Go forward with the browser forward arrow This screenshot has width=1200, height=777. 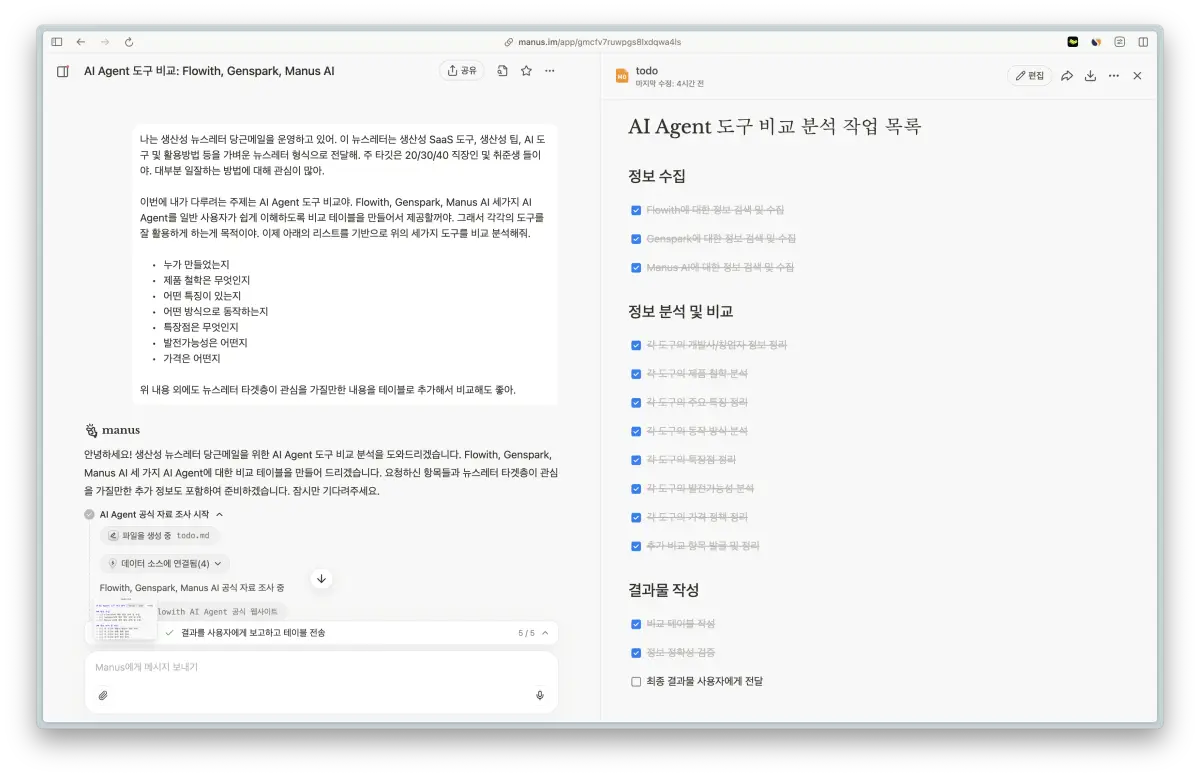pos(105,42)
